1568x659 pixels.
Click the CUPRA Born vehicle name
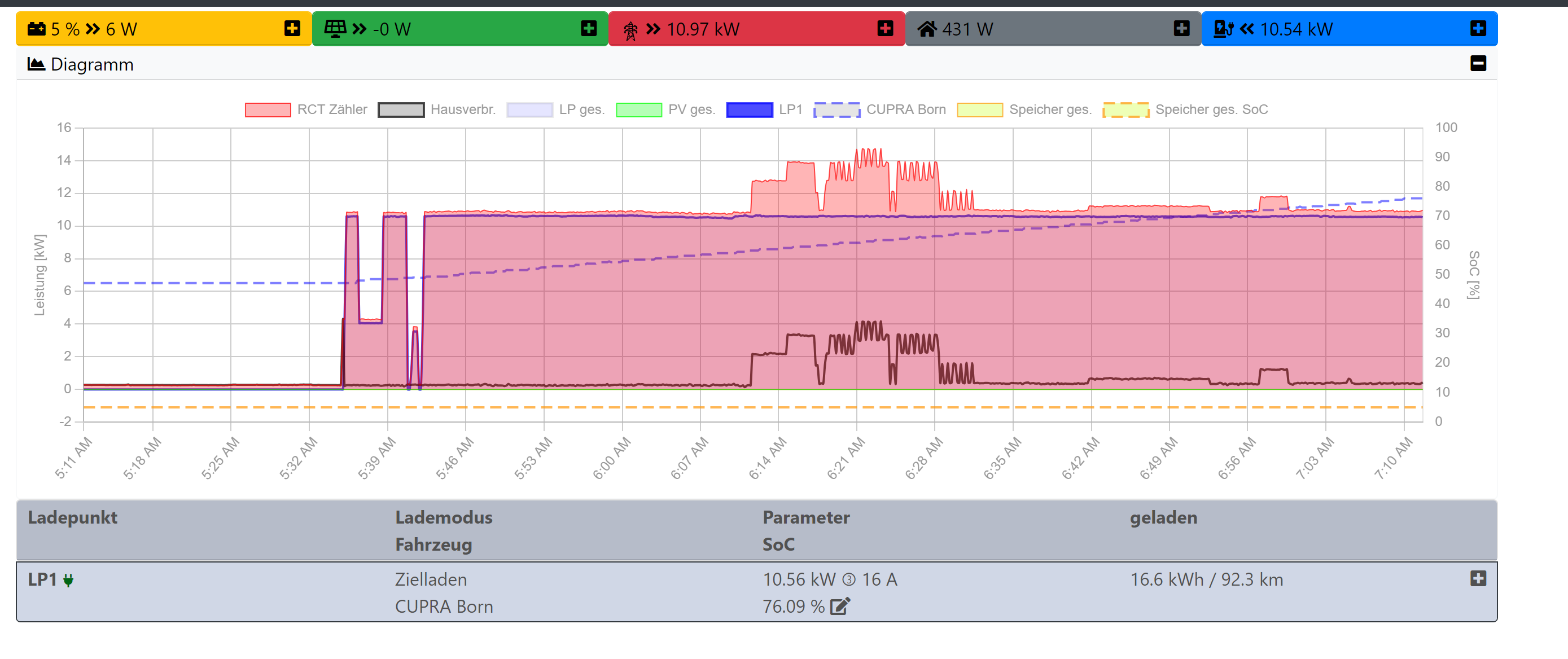pyautogui.click(x=444, y=606)
